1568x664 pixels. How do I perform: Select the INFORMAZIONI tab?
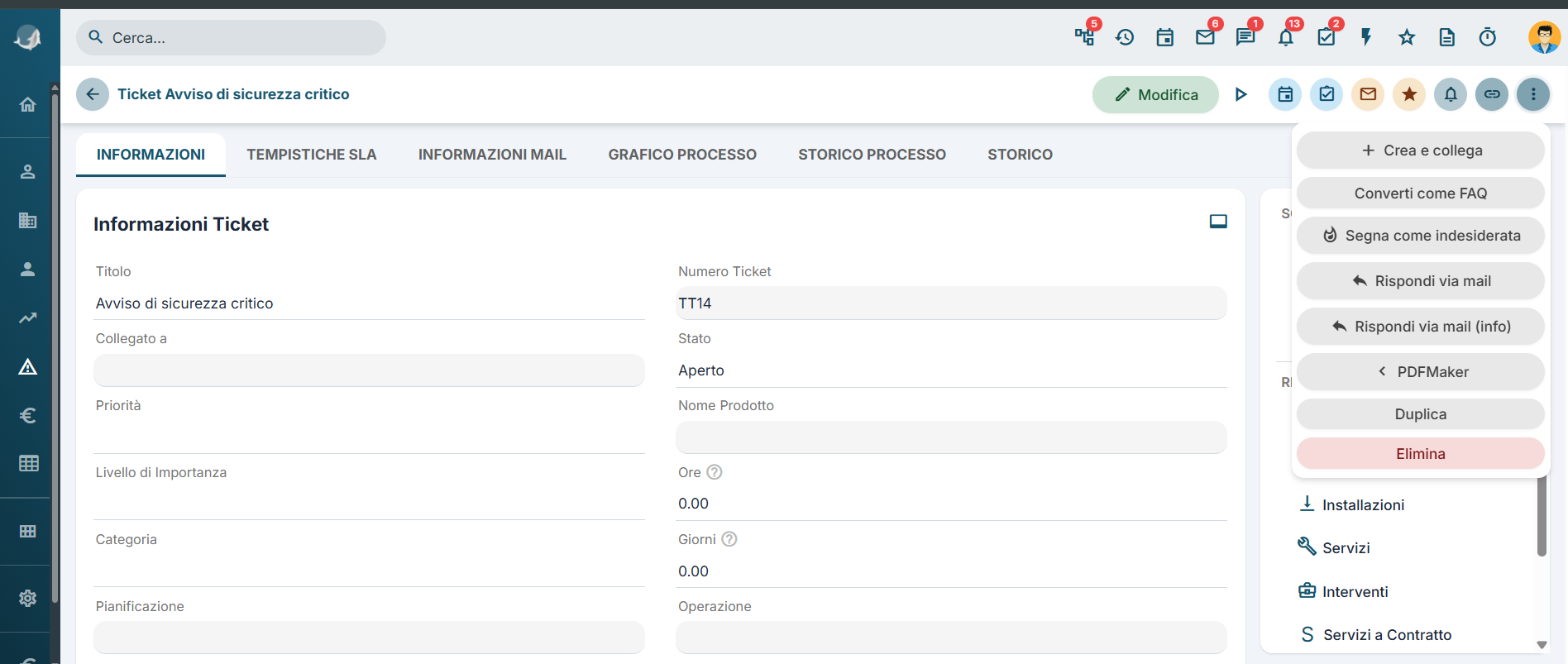tap(151, 155)
